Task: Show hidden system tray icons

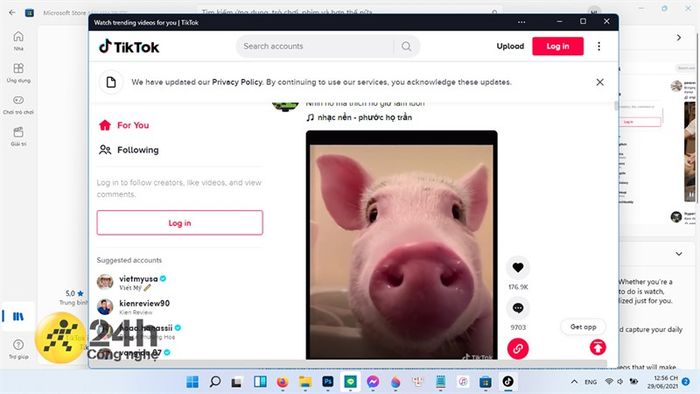Action: (575, 382)
